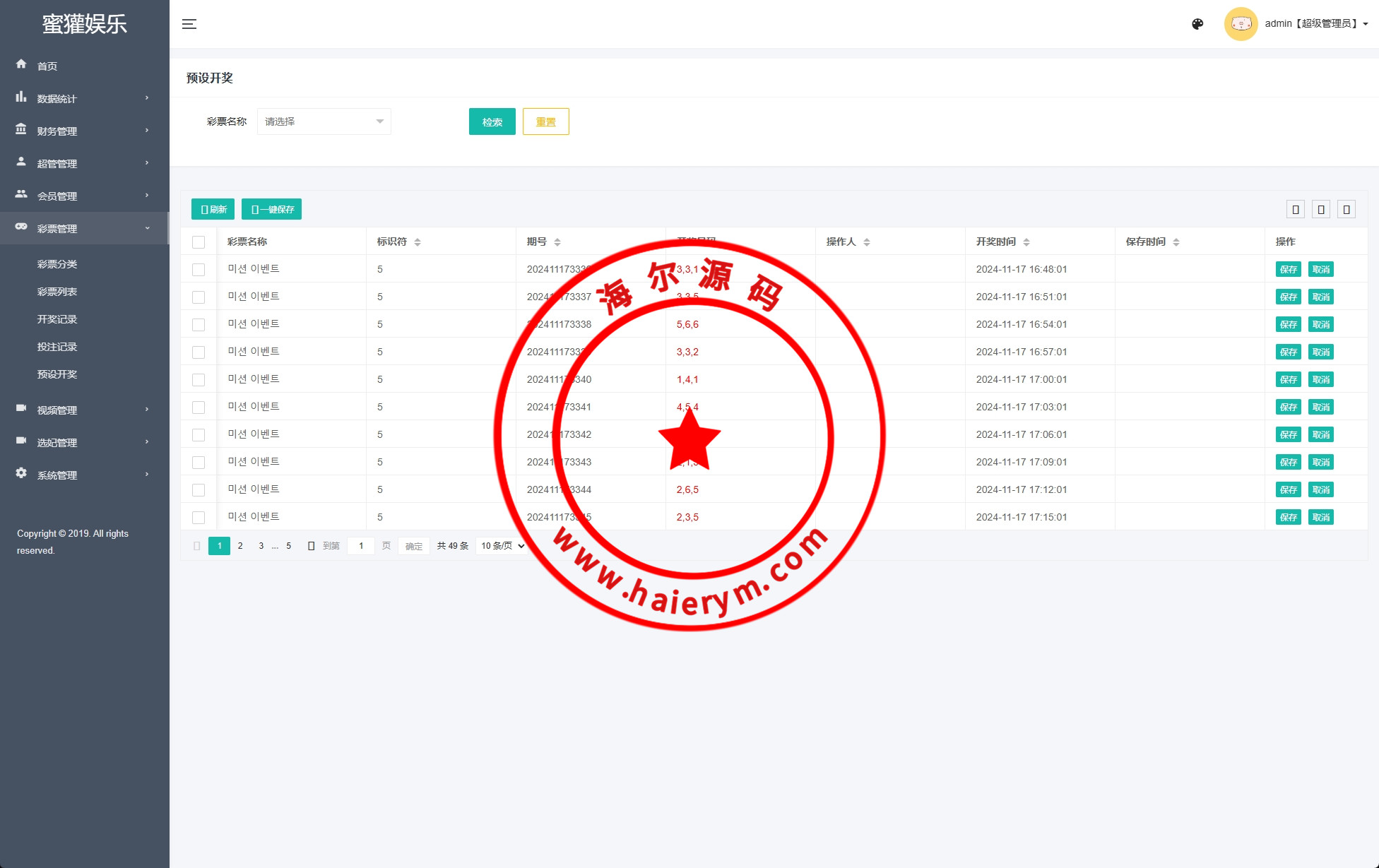
Task: Open 开奖记录 submenu item
Action: click(57, 319)
